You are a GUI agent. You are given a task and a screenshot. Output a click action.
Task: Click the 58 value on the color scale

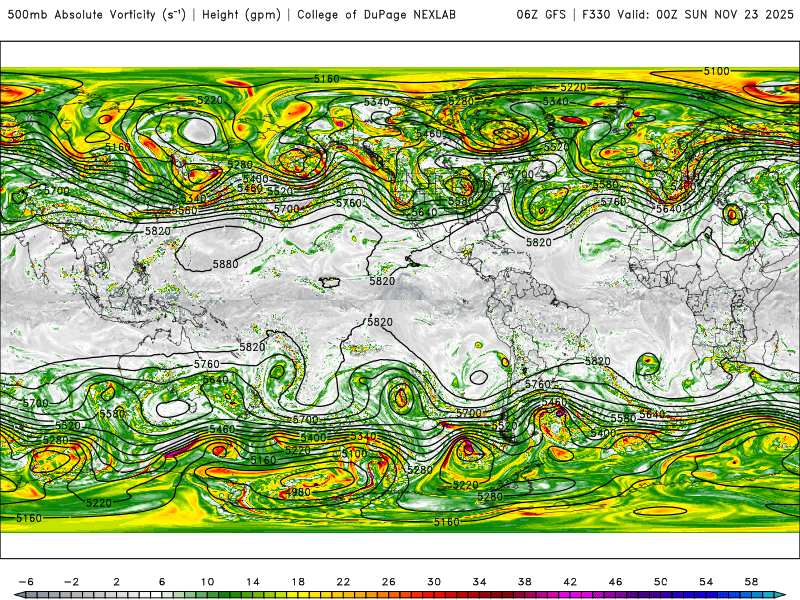tap(752, 582)
